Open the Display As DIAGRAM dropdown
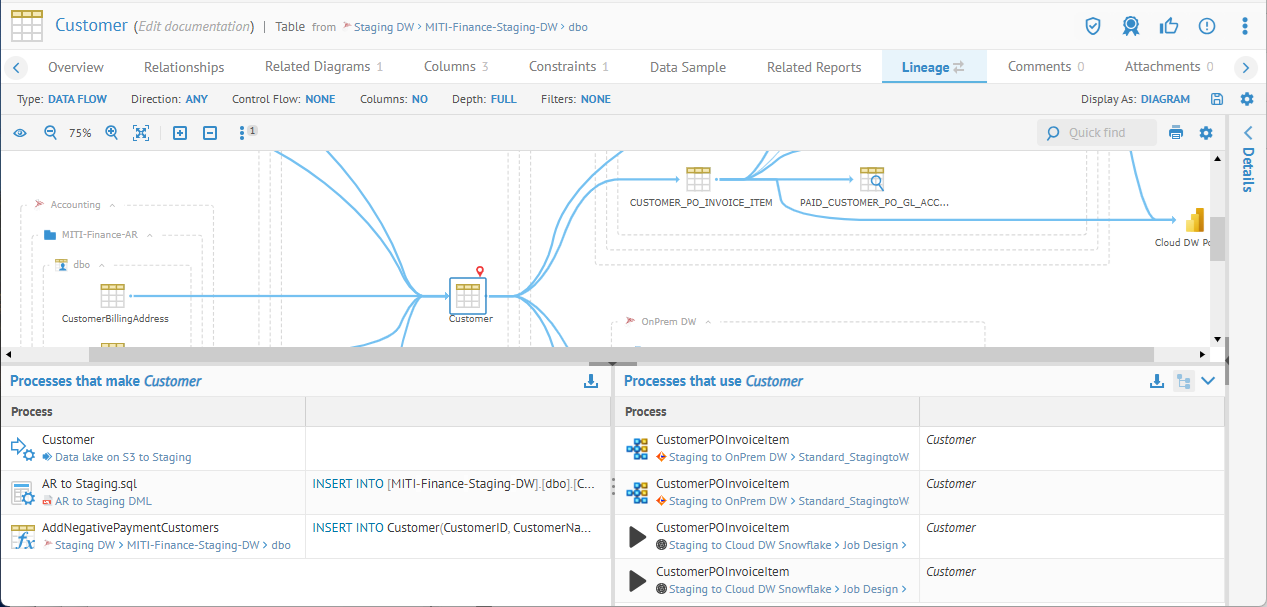 point(1165,99)
